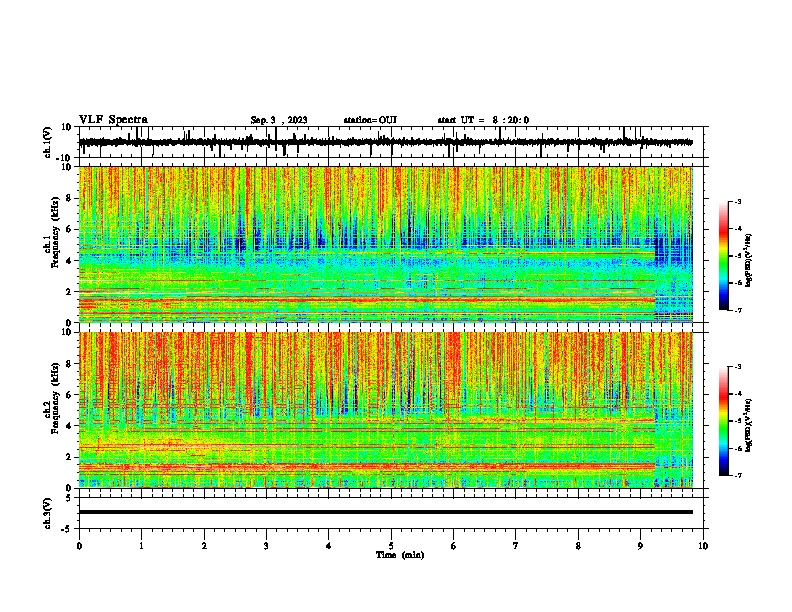Viewport: 792px width, 612px height.
Task: Click inside the ch.2 frequency spectrogram
Action: point(386,410)
